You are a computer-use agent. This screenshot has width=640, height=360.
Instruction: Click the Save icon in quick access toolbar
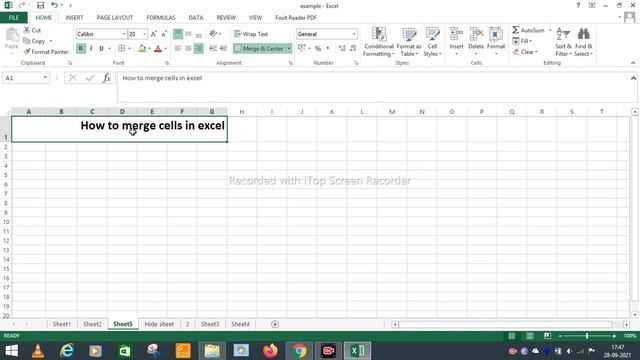coord(40,5)
